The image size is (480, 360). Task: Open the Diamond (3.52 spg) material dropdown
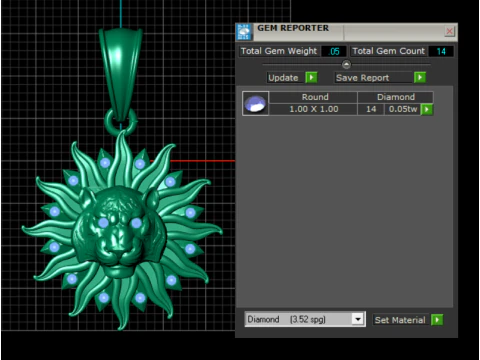(358, 319)
